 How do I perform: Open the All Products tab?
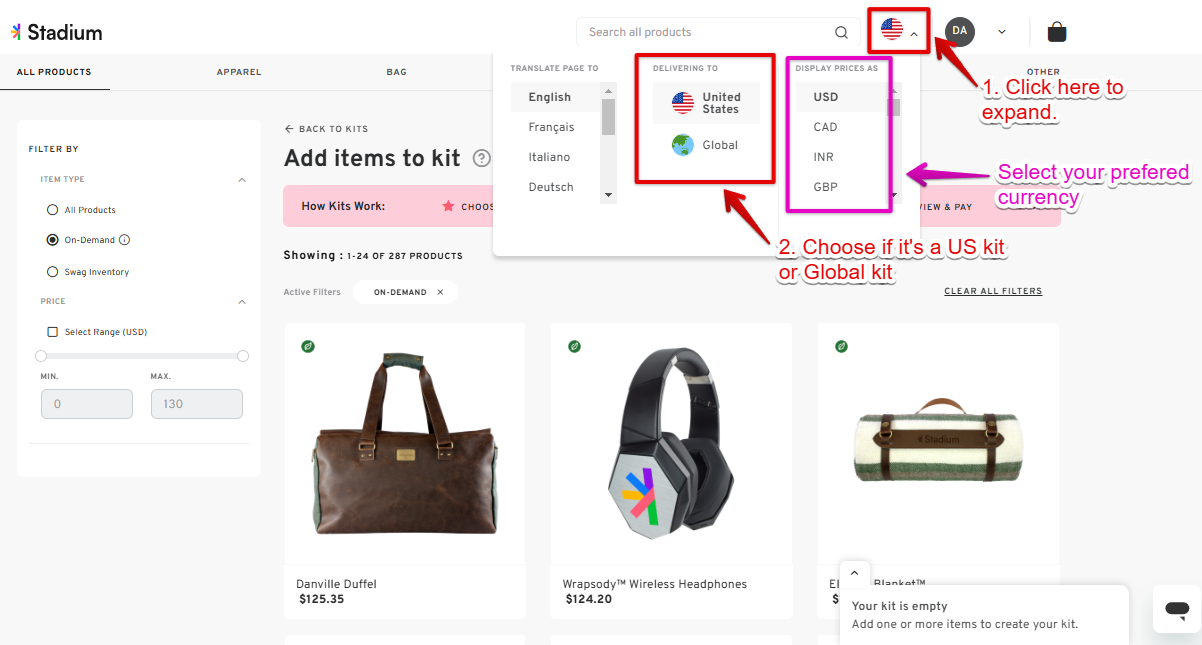click(x=54, y=72)
